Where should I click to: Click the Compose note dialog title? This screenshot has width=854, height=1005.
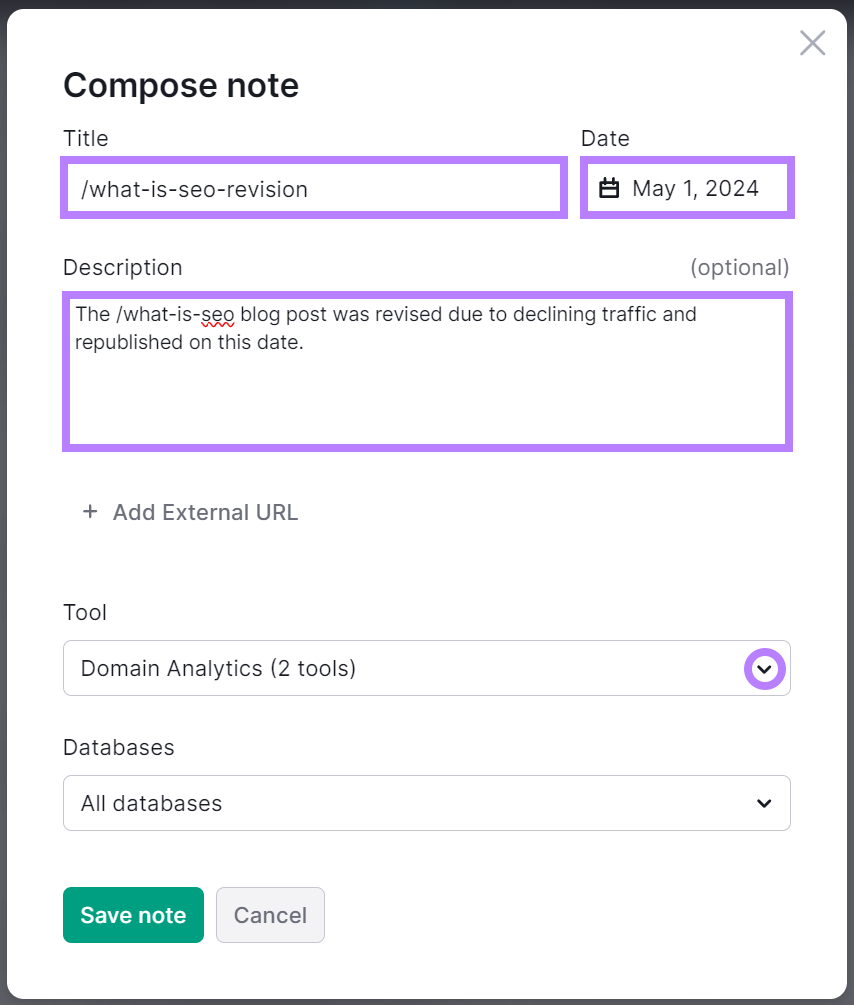click(x=181, y=86)
